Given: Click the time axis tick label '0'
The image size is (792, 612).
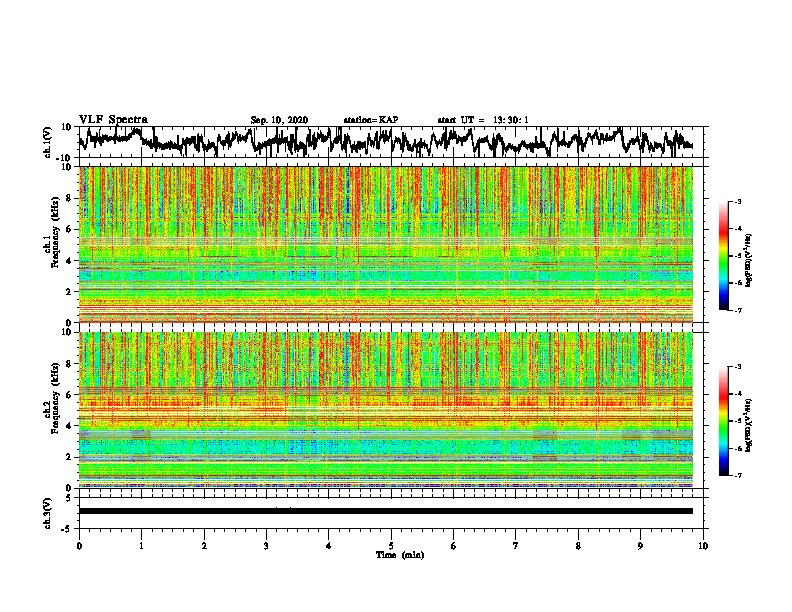Looking at the screenshot, I should tap(79, 546).
